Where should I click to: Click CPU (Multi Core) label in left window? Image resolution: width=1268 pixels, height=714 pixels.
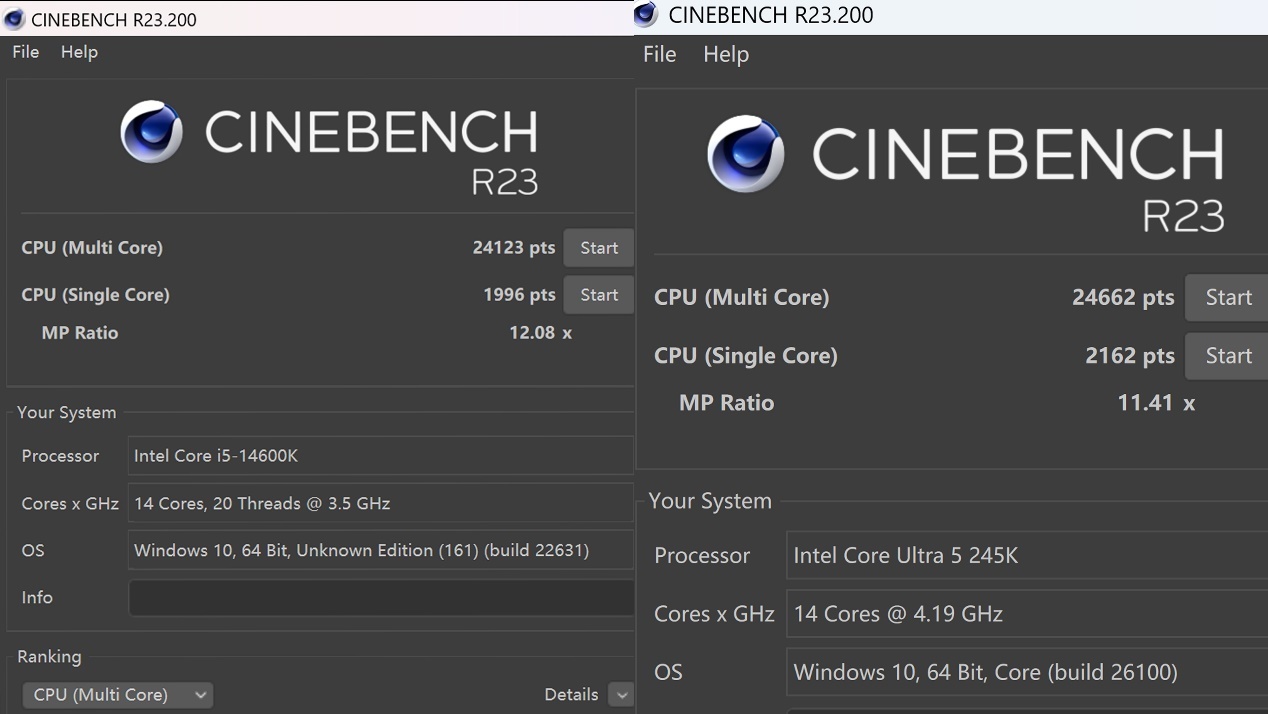(92, 248)
